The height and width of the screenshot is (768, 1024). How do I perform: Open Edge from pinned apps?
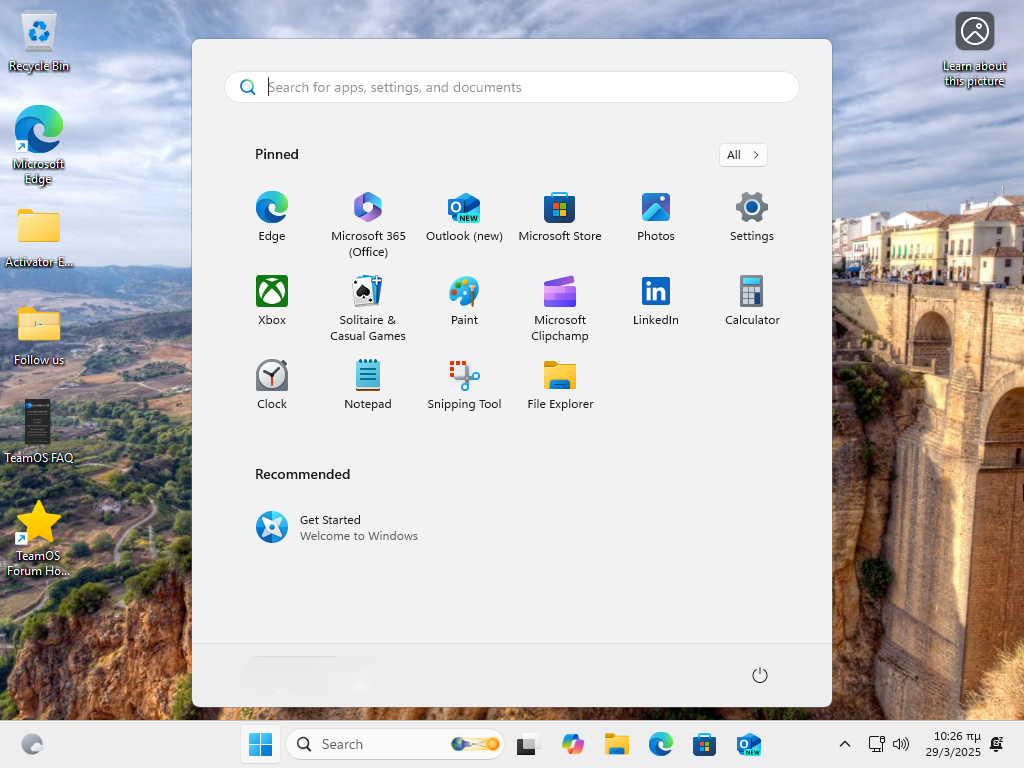coord(272,217)
